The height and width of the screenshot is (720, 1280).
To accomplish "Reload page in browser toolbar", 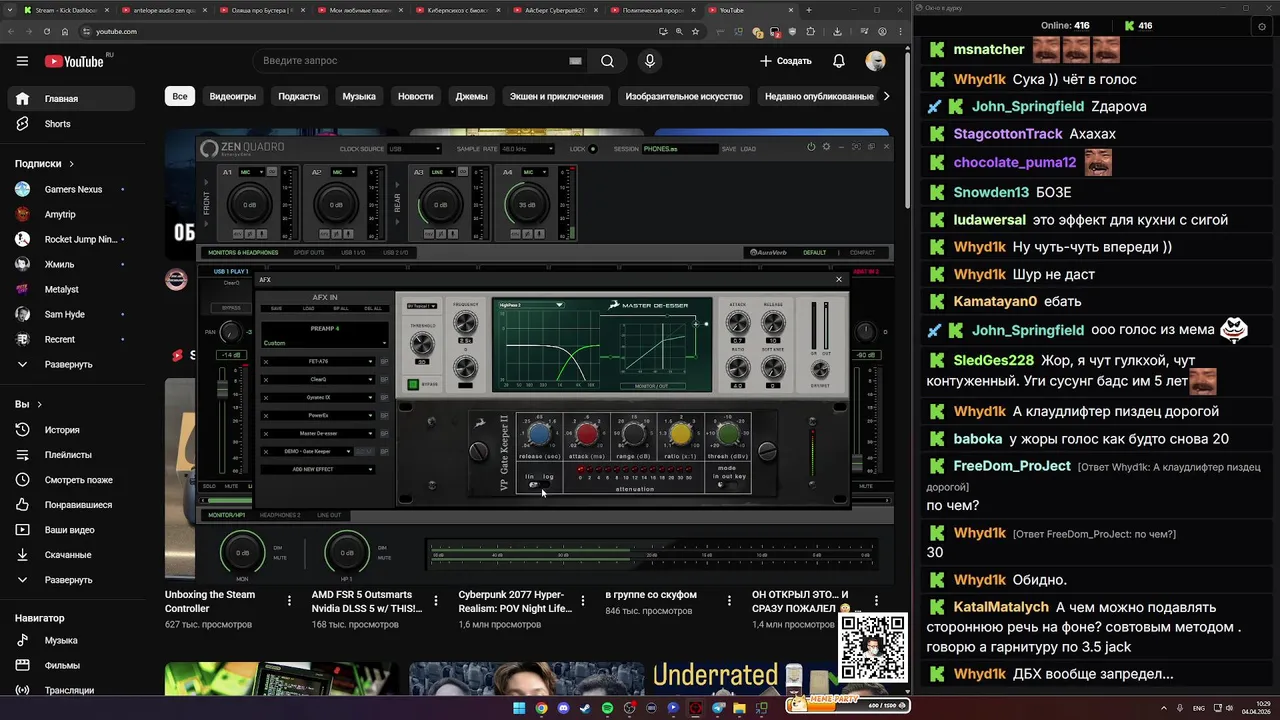I will [x=46, y=31].
